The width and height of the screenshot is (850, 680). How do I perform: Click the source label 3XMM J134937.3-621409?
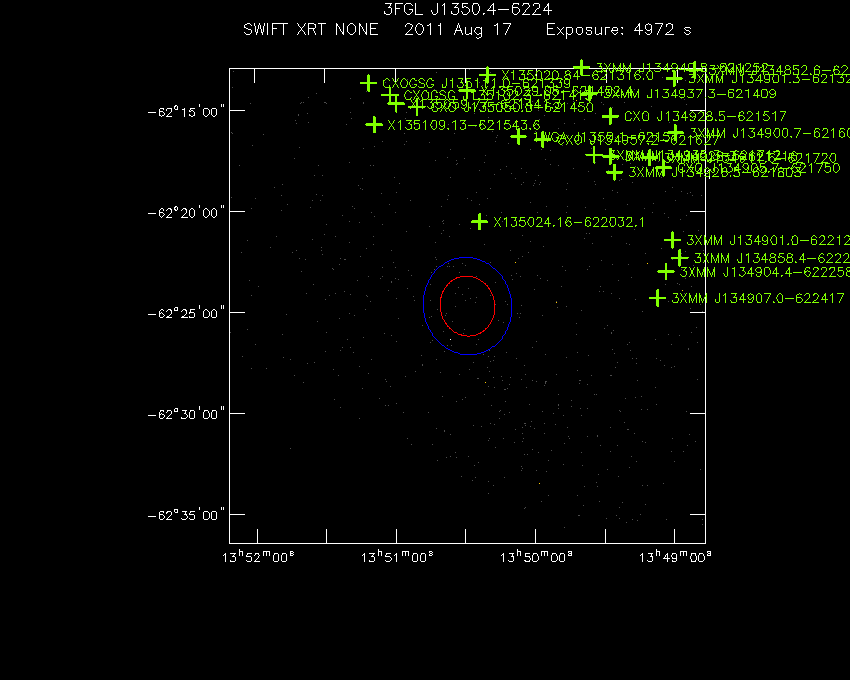coord(690,94)
